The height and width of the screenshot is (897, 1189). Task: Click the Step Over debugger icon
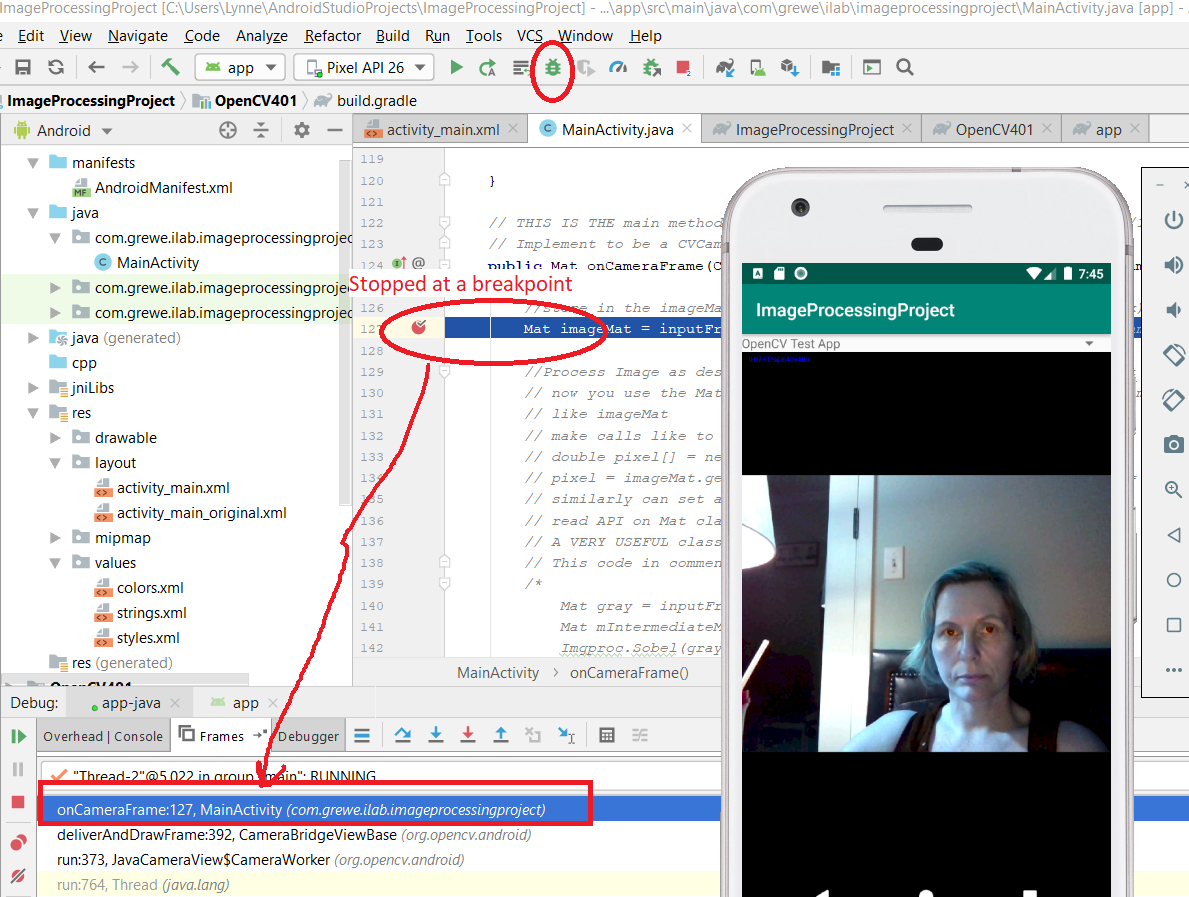click(403, 735)
